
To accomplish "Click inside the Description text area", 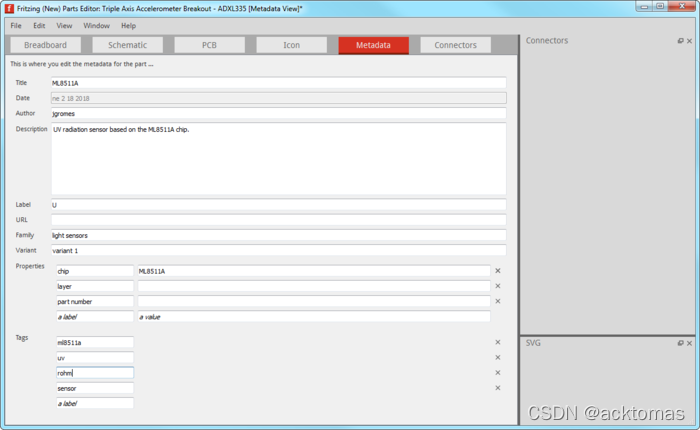I will click(279, 159).
